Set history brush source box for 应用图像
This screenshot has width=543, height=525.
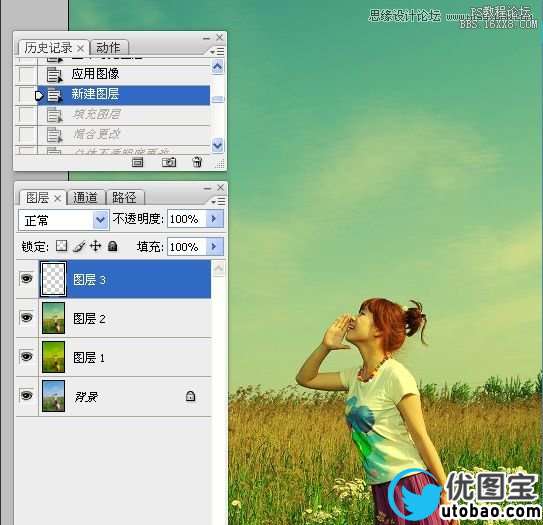click(26, 74)
